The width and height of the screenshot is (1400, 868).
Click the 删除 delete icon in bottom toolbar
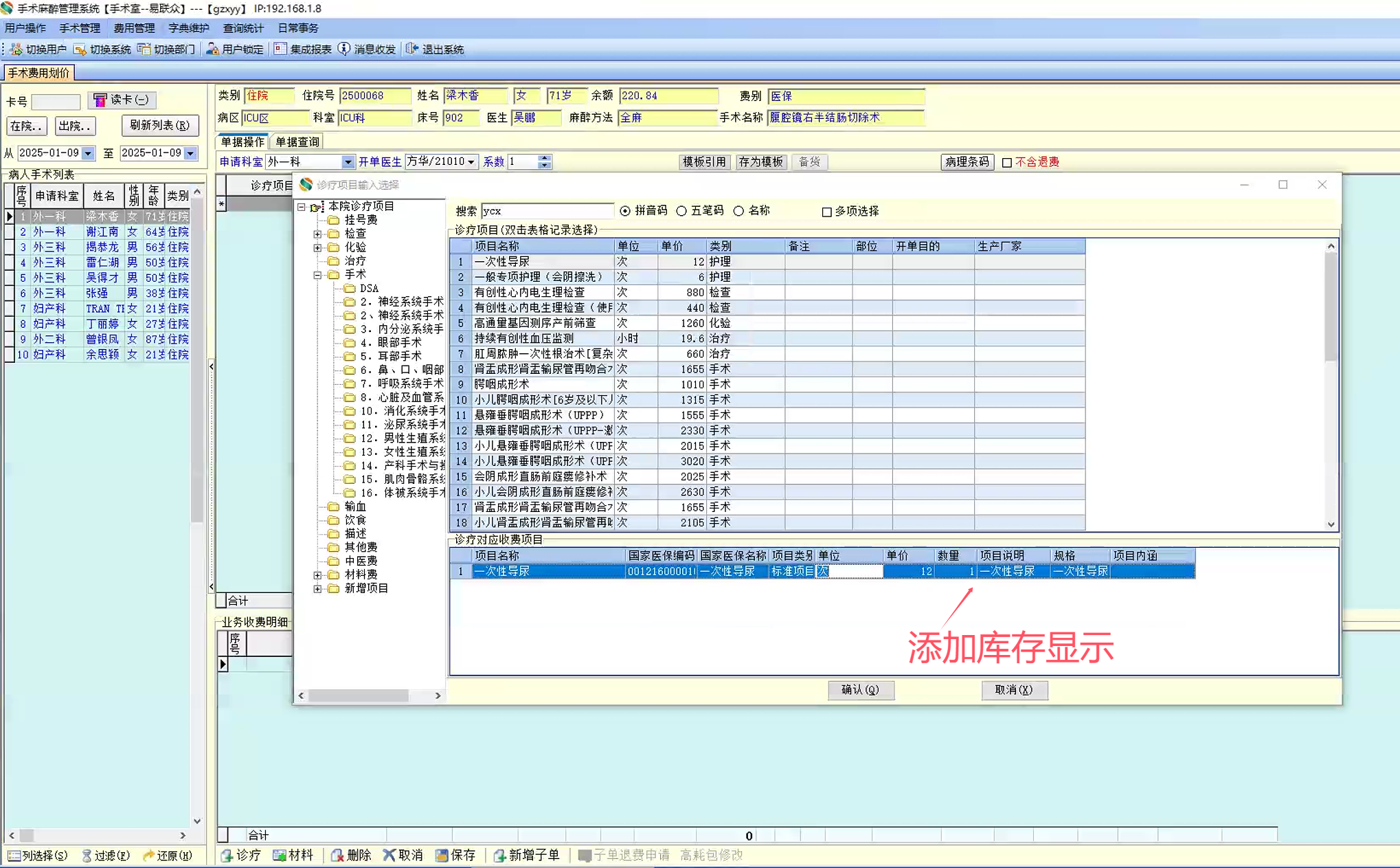(x=337, y=856)
